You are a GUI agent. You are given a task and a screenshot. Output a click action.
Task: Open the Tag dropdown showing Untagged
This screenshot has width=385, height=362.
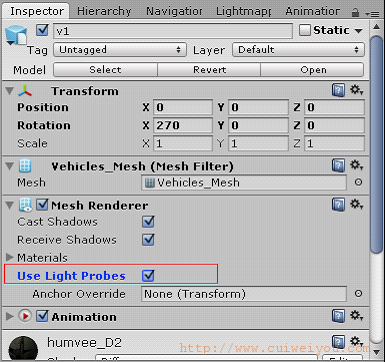120,50
